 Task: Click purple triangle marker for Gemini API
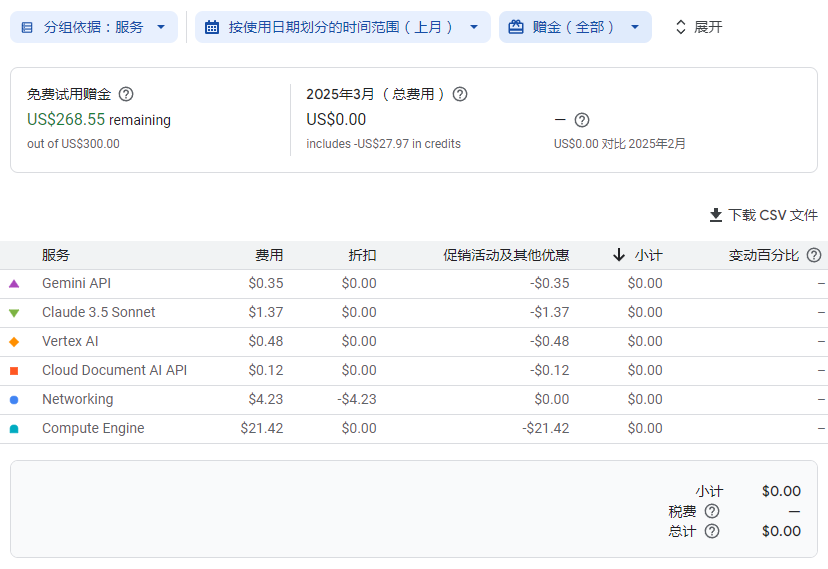point(14,283)
